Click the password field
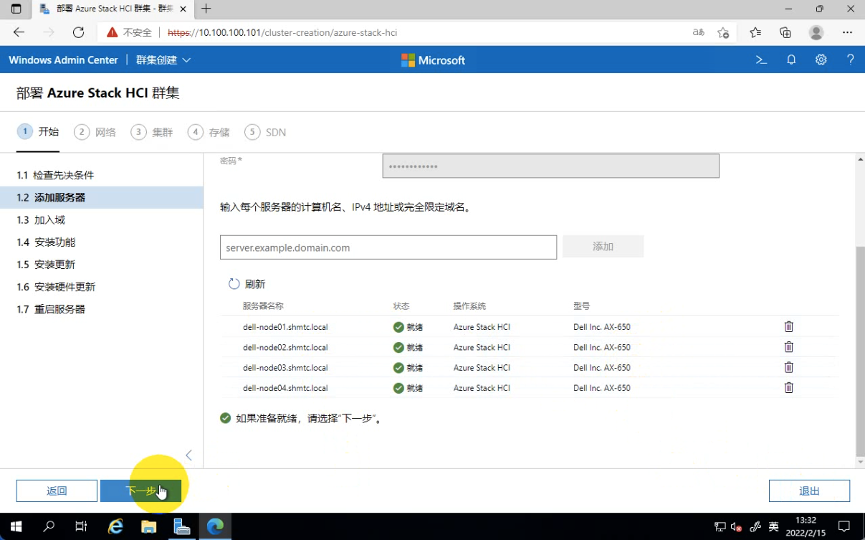This screenshot has height=541, width=866. coord(551,166)
